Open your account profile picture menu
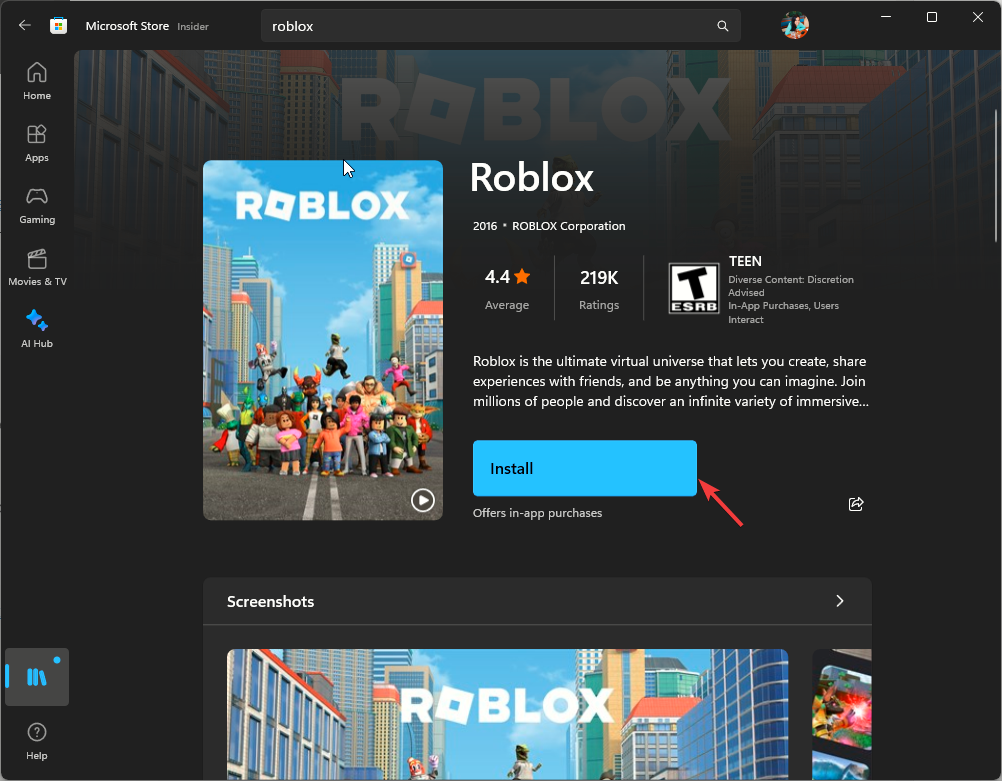The width and height of the screenshot is (1002, 781). pos(794,25)
